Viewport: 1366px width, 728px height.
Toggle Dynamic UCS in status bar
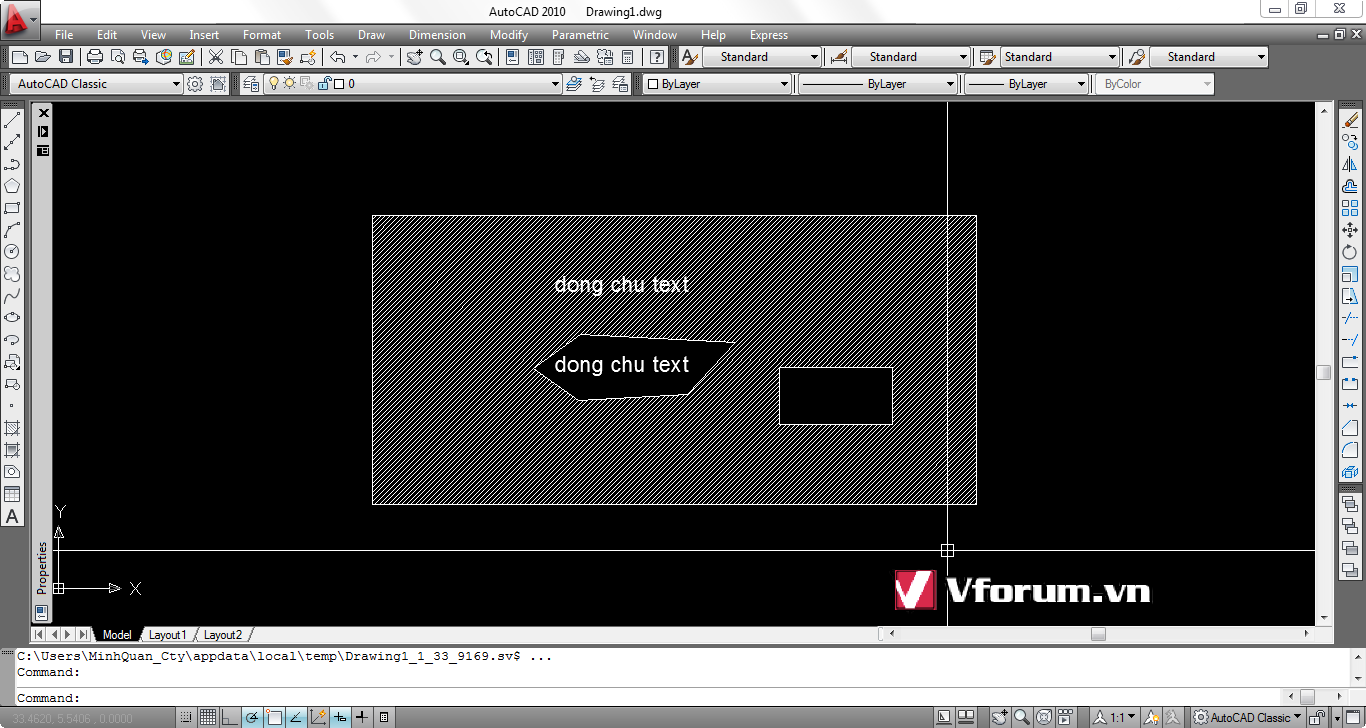[x=318, y=717]
